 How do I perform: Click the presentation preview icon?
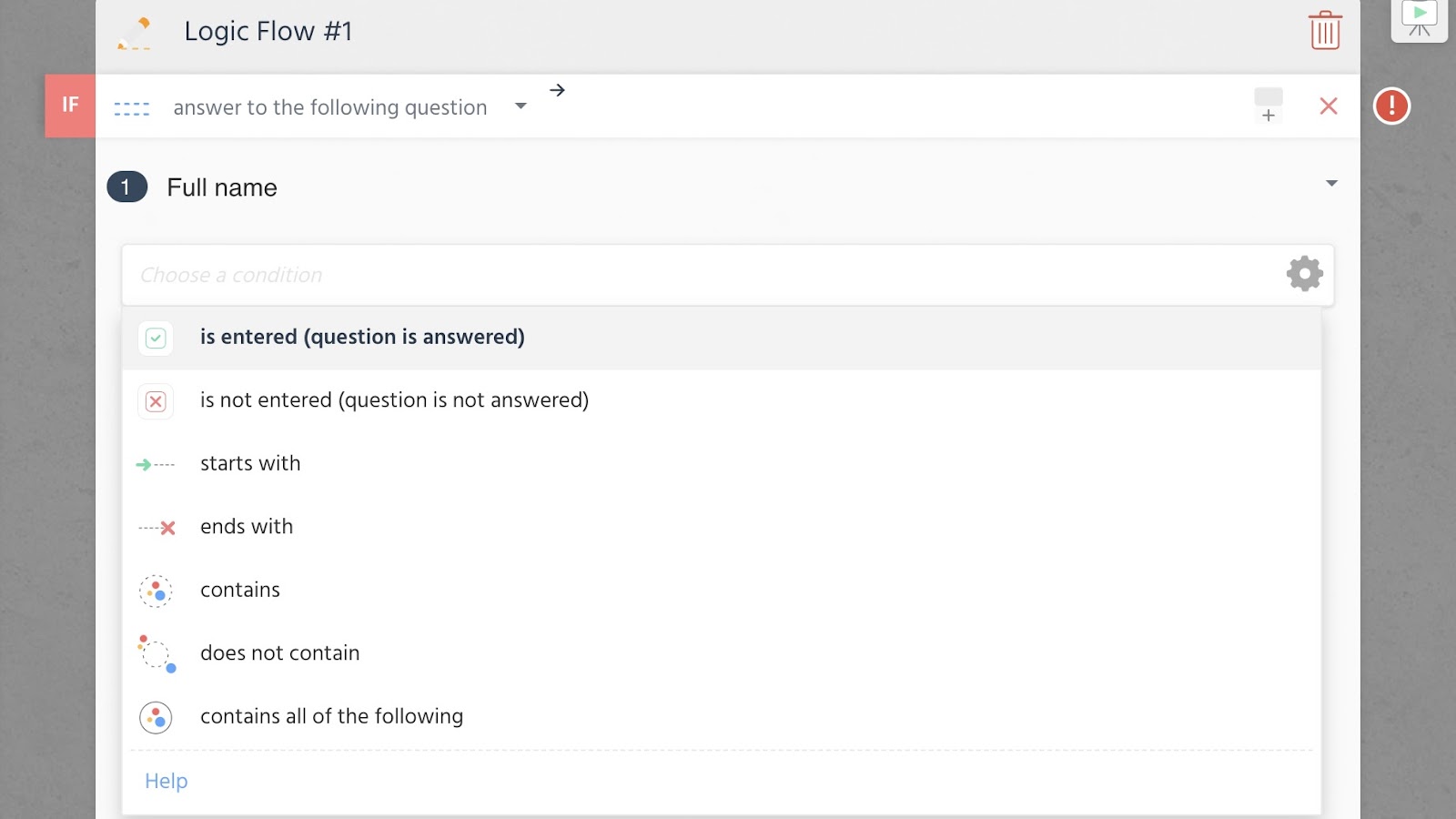coord(1419,18)
